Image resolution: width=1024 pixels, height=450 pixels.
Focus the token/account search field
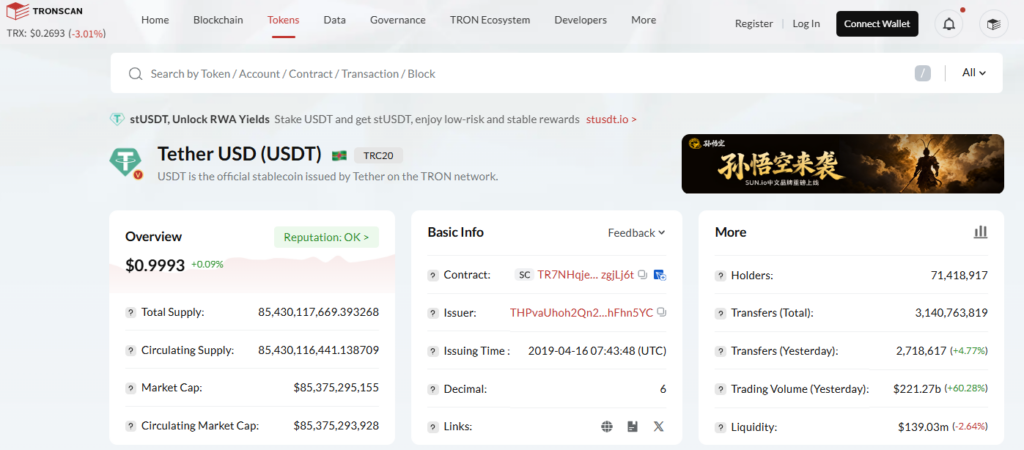tap(500, 73)
